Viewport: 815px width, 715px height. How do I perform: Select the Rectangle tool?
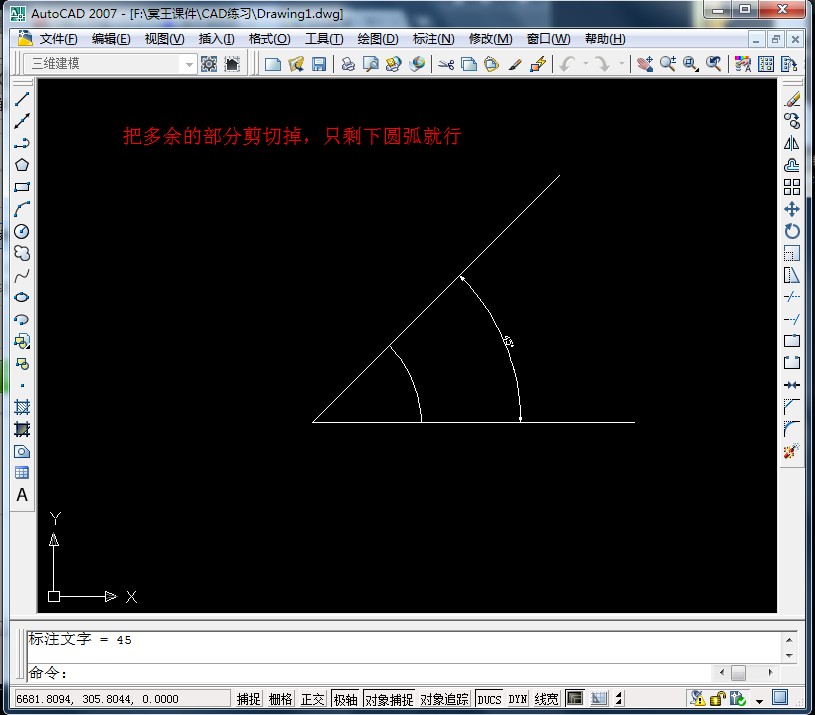point(22,187)
